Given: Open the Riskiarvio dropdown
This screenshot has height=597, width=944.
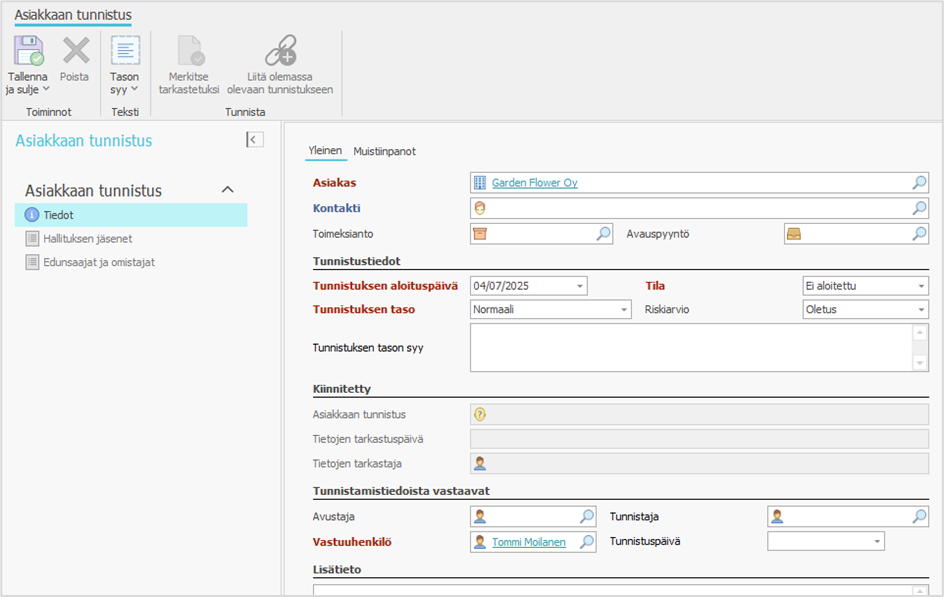Looking at the screenshot, I should point(920,310).
